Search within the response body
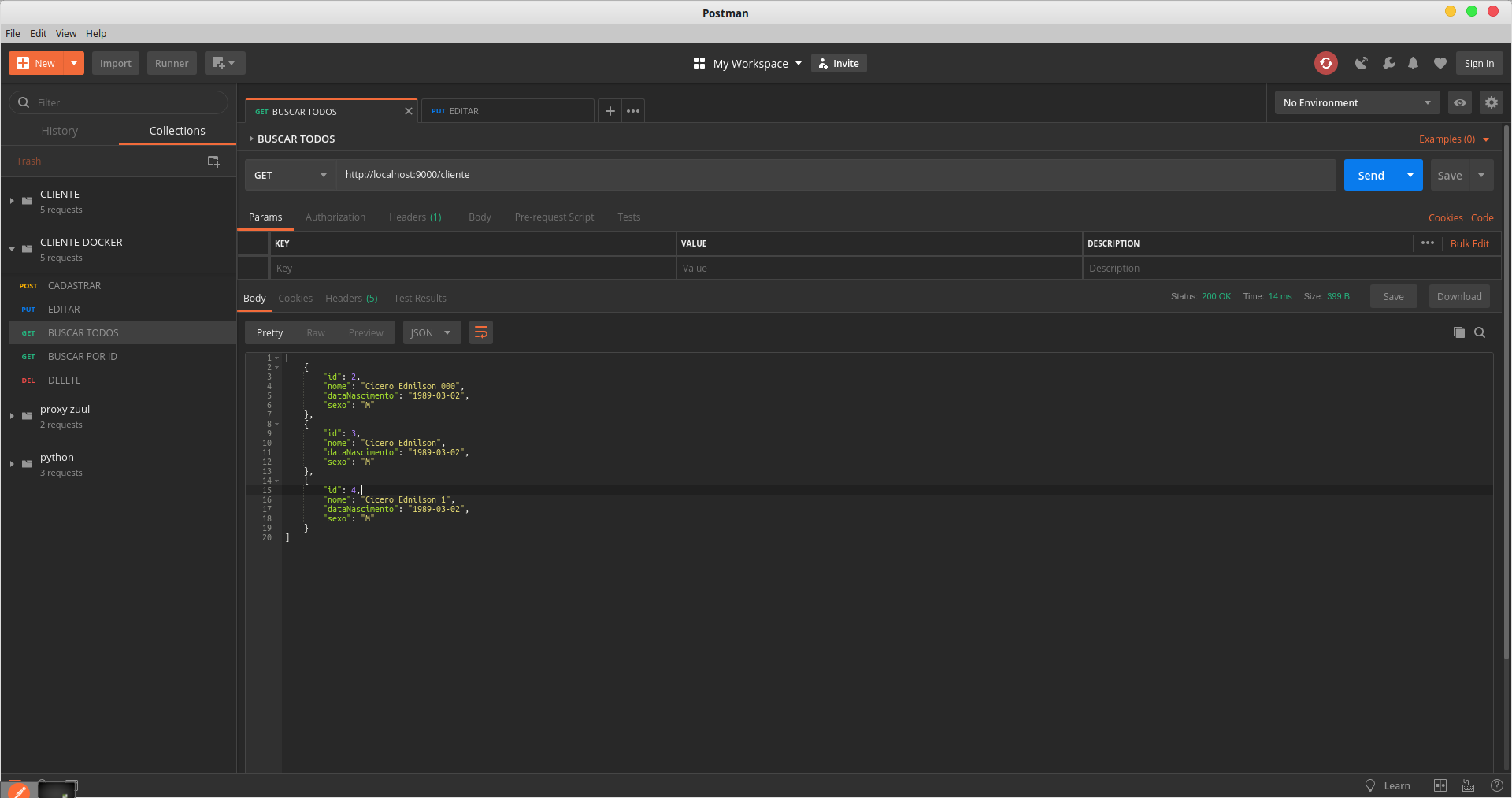Image resolution: width=1512 pixels, height=798 pixels. 1480,332
